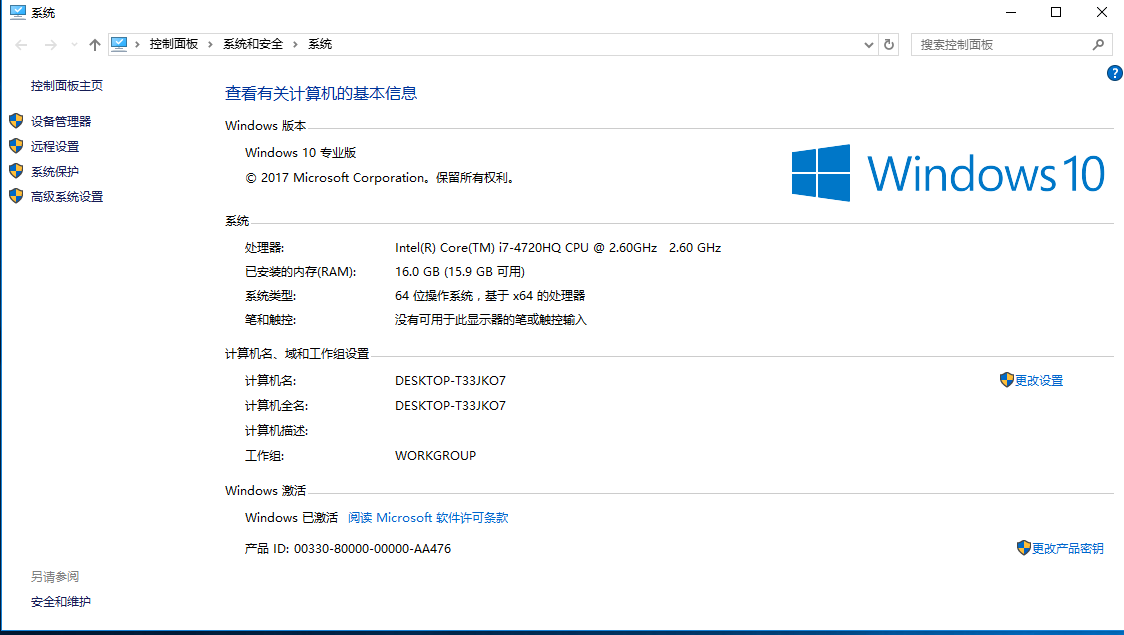Click the shield icon beside 系统保护

[16, 171]
